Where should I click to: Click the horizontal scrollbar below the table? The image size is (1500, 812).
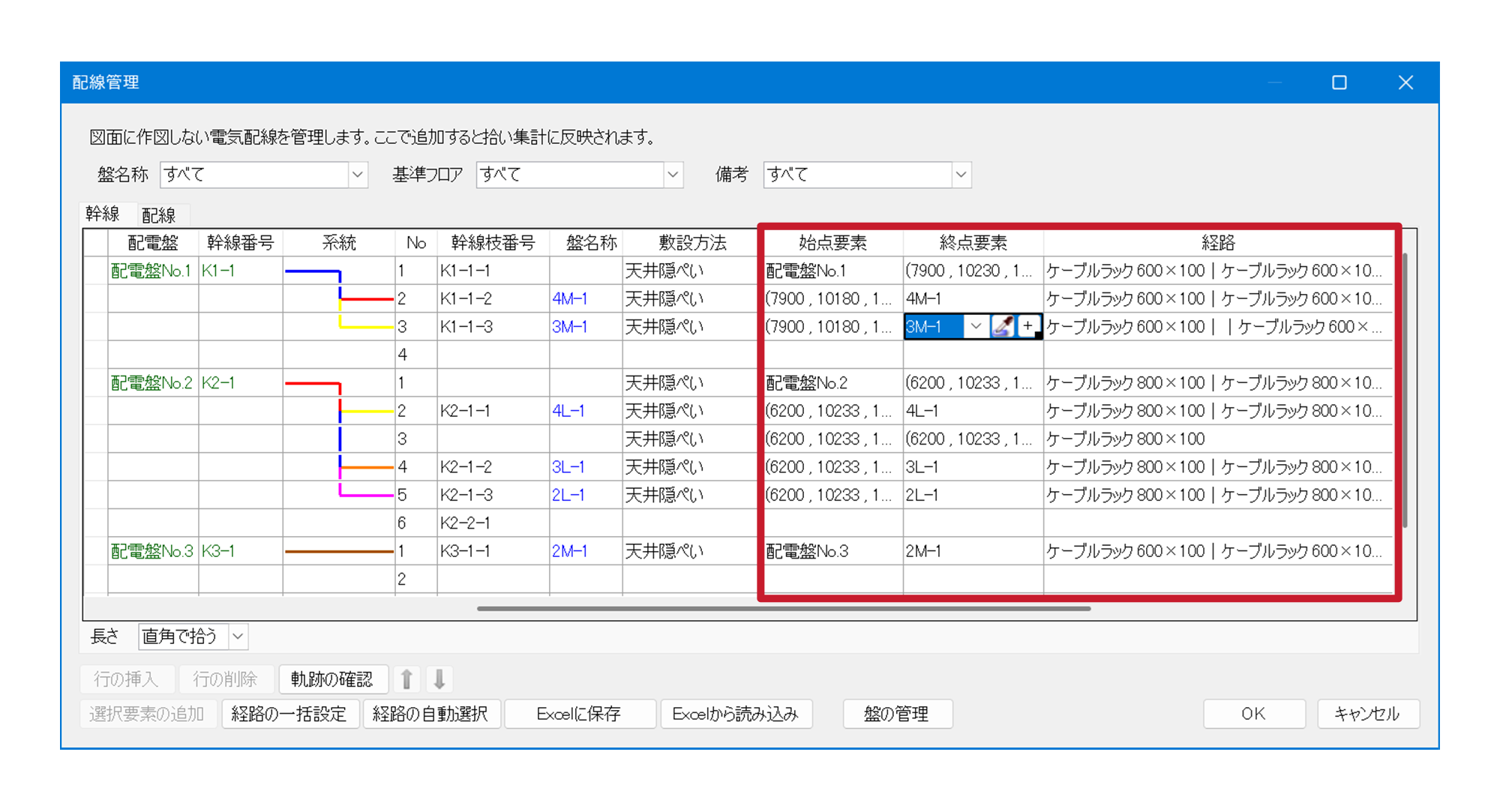point(787,609)
